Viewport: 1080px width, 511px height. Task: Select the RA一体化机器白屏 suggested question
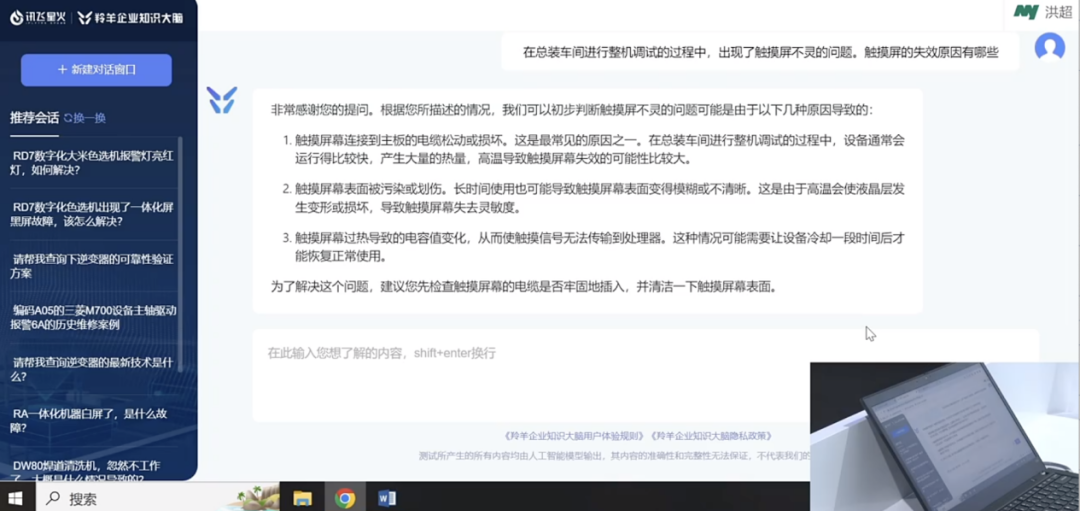pos(92,420)
